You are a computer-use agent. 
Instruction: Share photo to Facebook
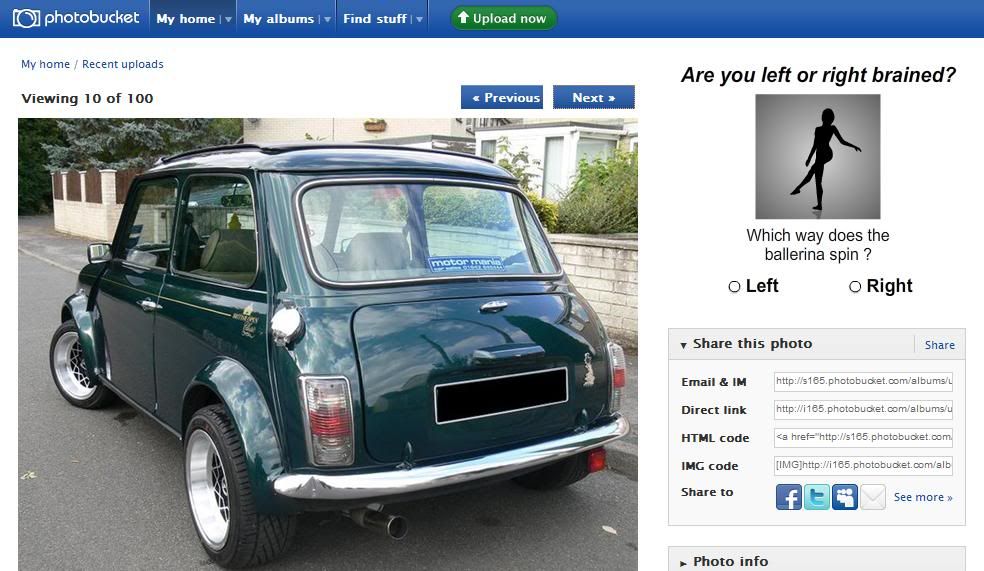point(788,497)
